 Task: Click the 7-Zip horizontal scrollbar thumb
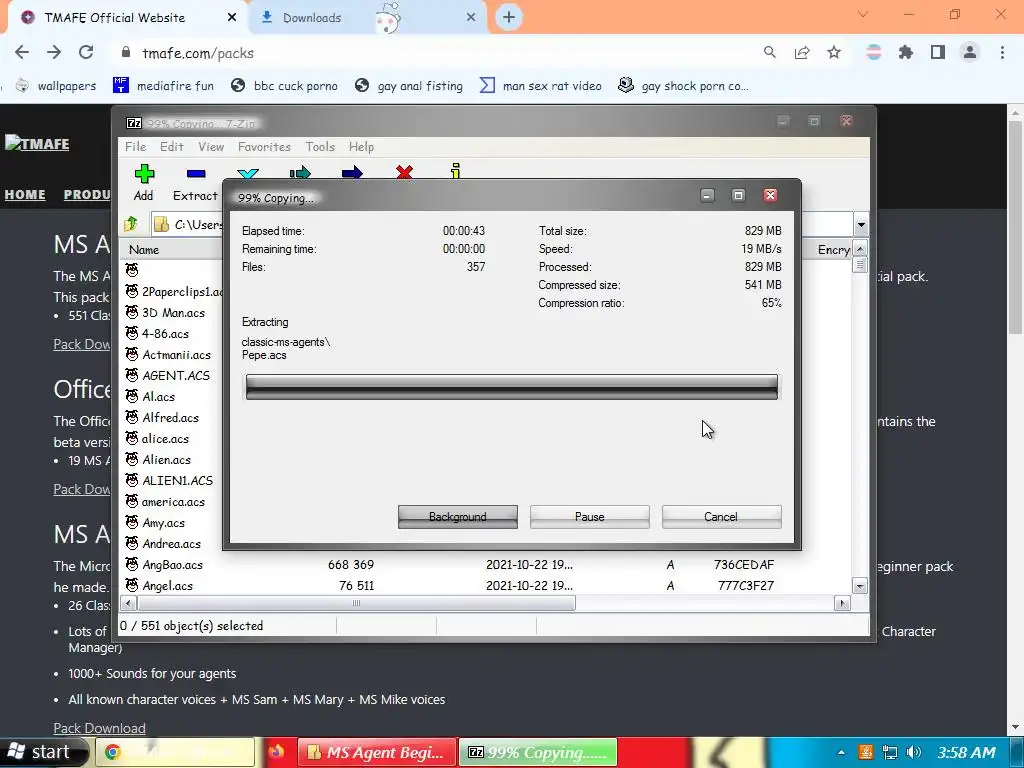coord(357,603)
